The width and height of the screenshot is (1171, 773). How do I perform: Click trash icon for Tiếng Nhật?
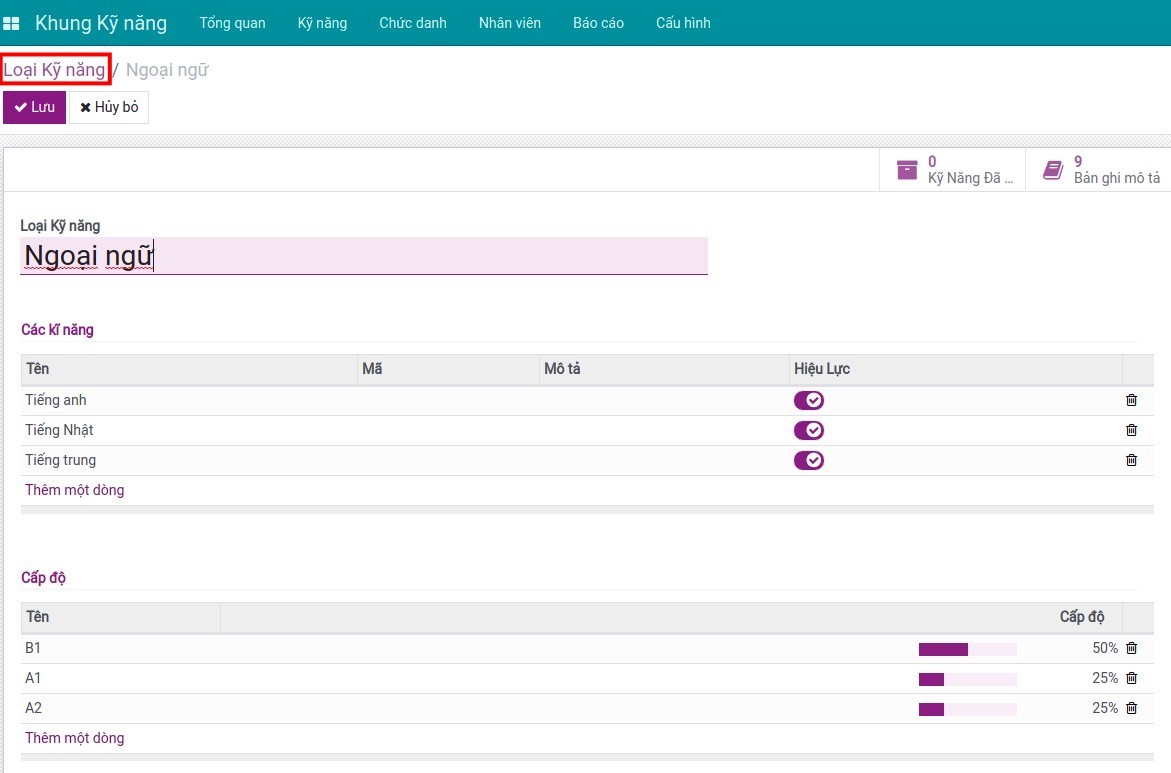pyautogui.click(x=1131, y=430)
